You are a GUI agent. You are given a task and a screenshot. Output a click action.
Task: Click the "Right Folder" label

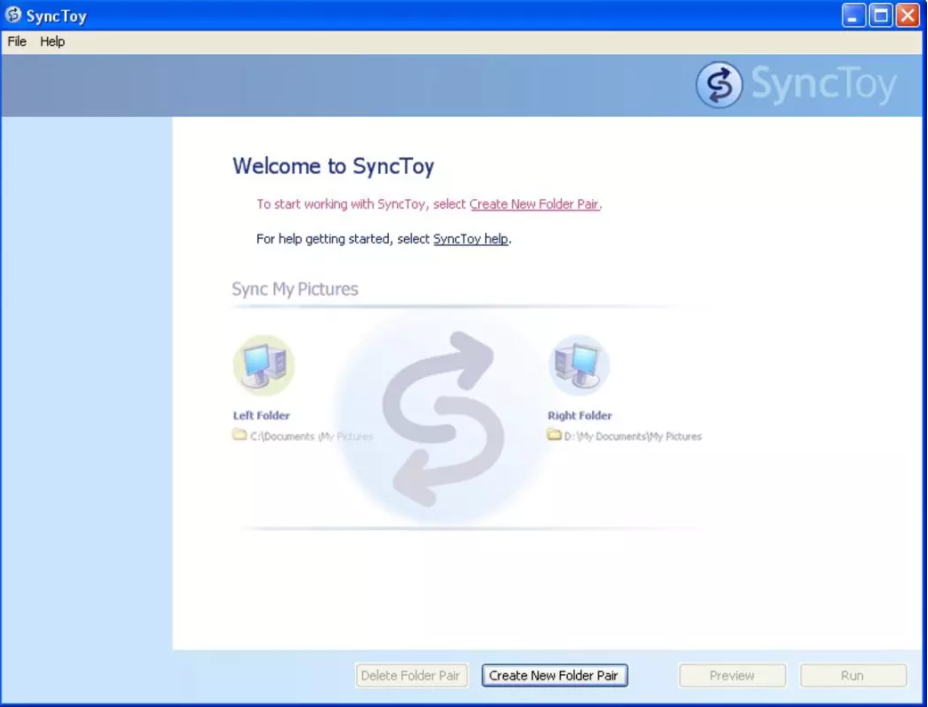[579, 415]
